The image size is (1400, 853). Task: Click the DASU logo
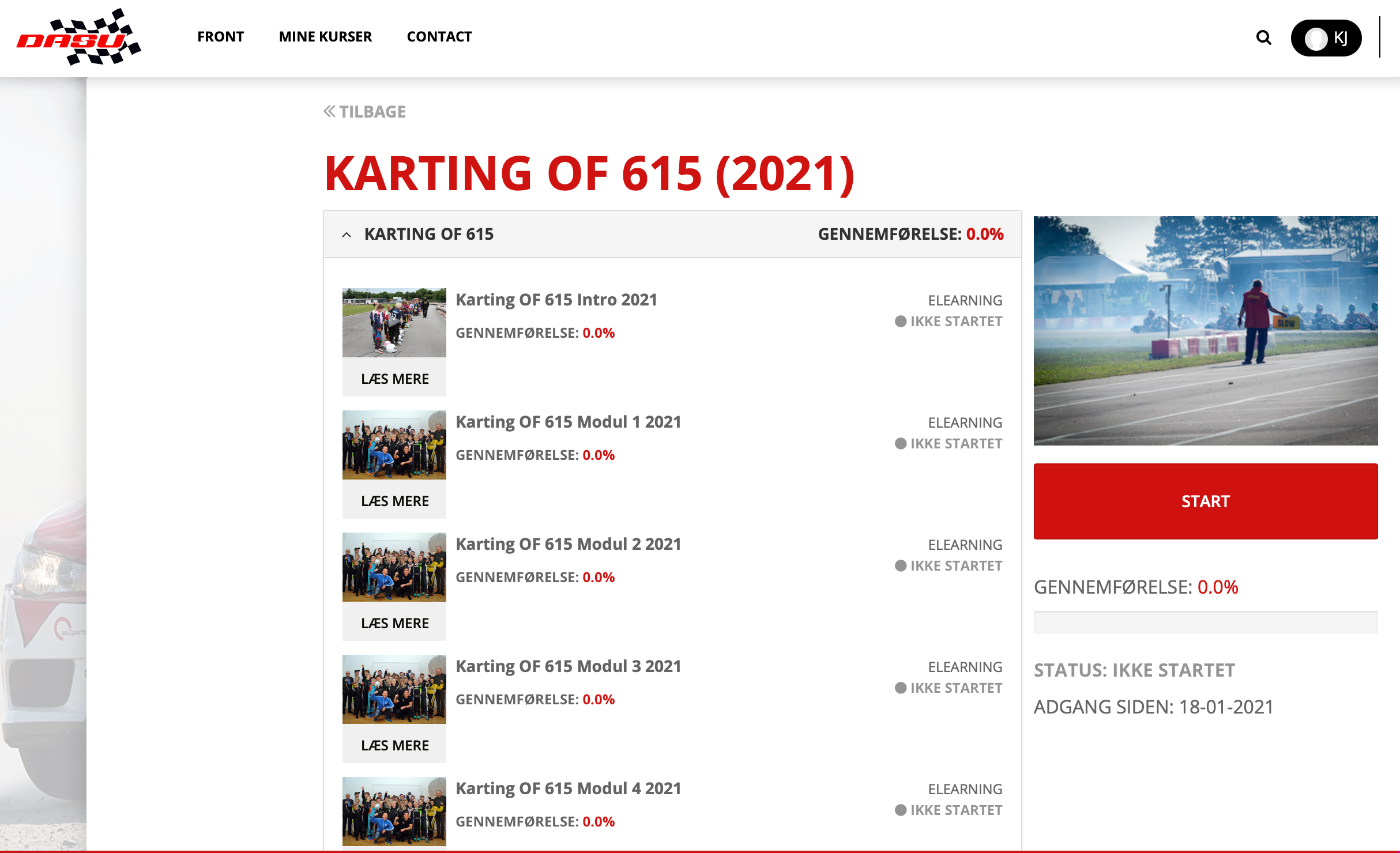click(79, 37)
